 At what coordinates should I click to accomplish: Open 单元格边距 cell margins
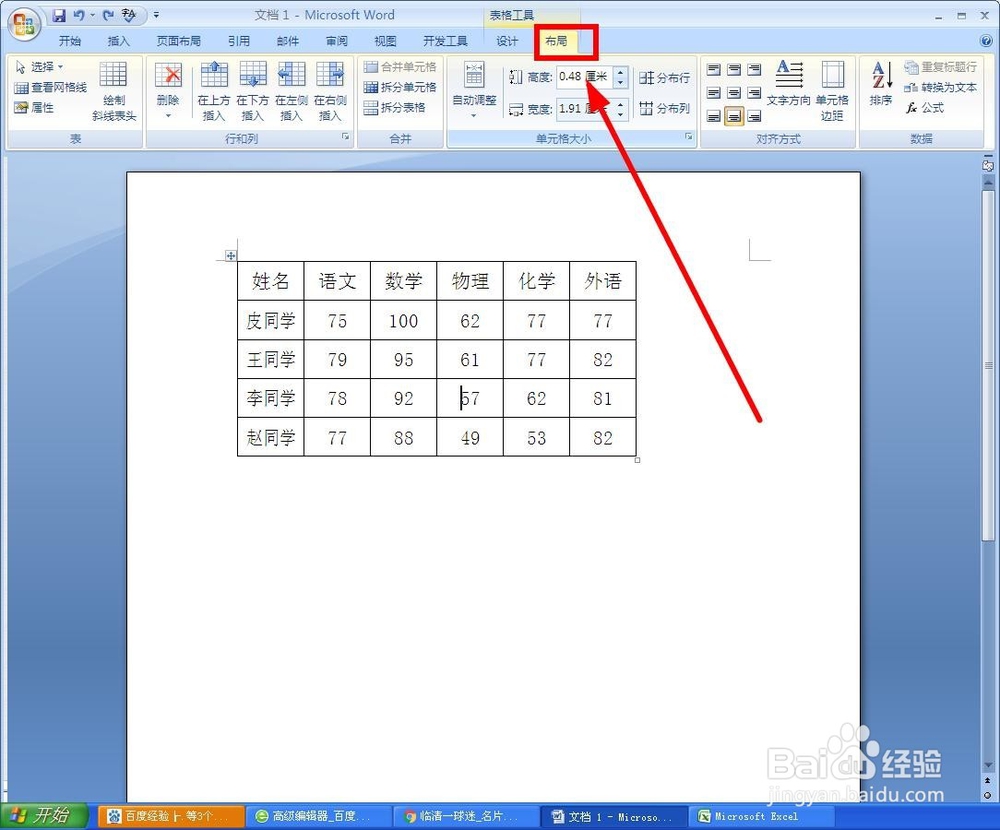tap(832, 91)
